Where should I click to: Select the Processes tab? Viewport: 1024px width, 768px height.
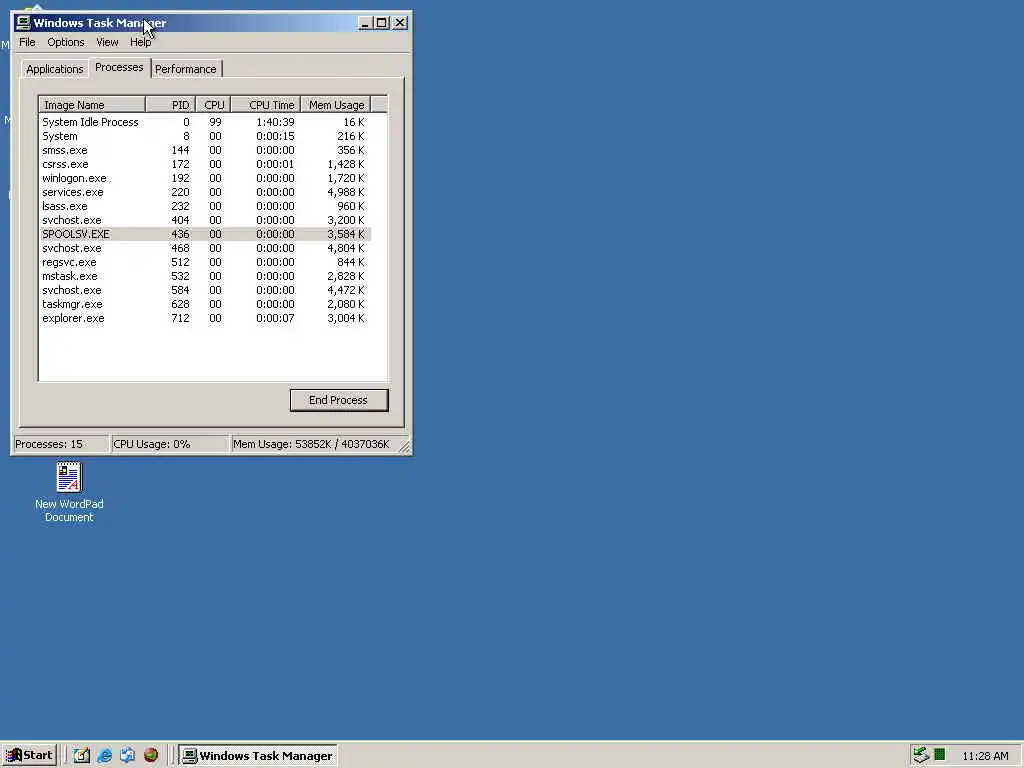pos(119,67)
